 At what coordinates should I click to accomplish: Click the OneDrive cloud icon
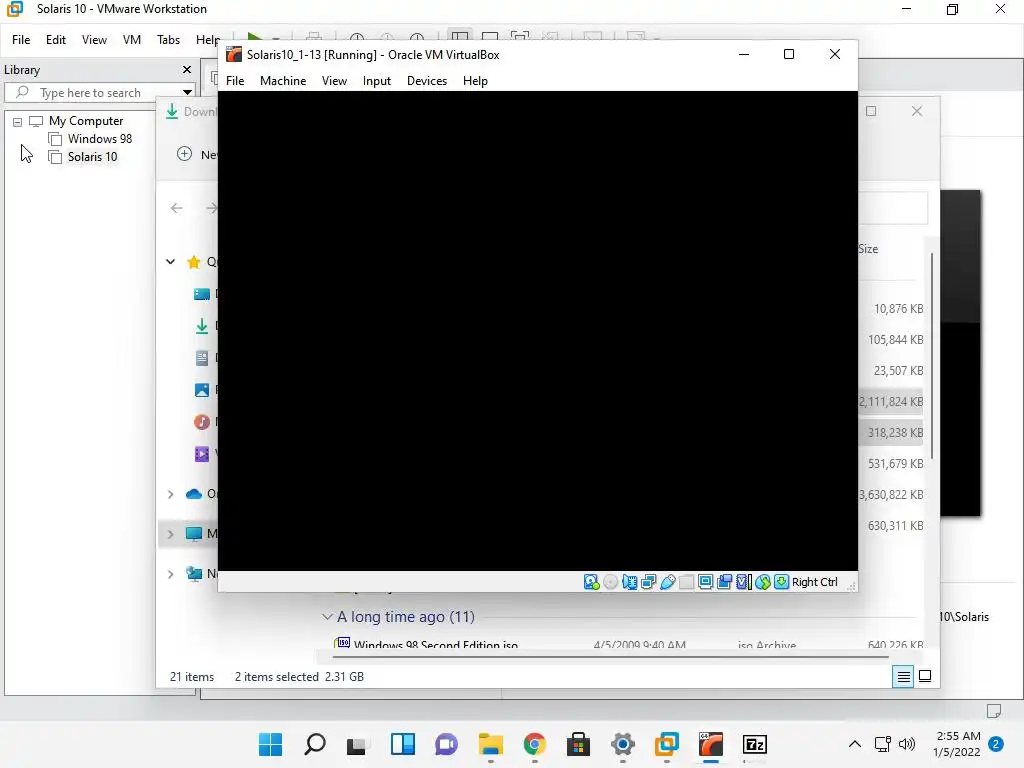(194, 494)
